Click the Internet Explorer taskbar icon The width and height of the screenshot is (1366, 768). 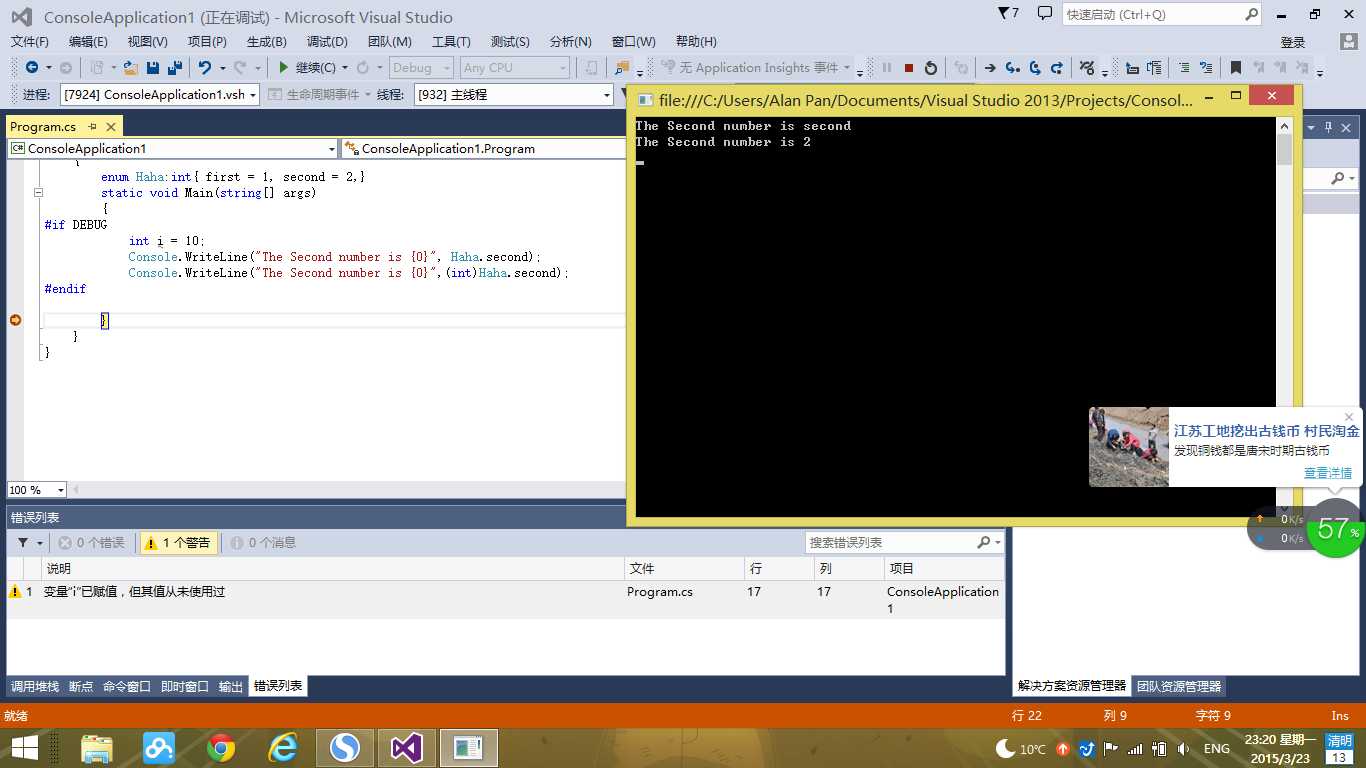coord(283,748)
